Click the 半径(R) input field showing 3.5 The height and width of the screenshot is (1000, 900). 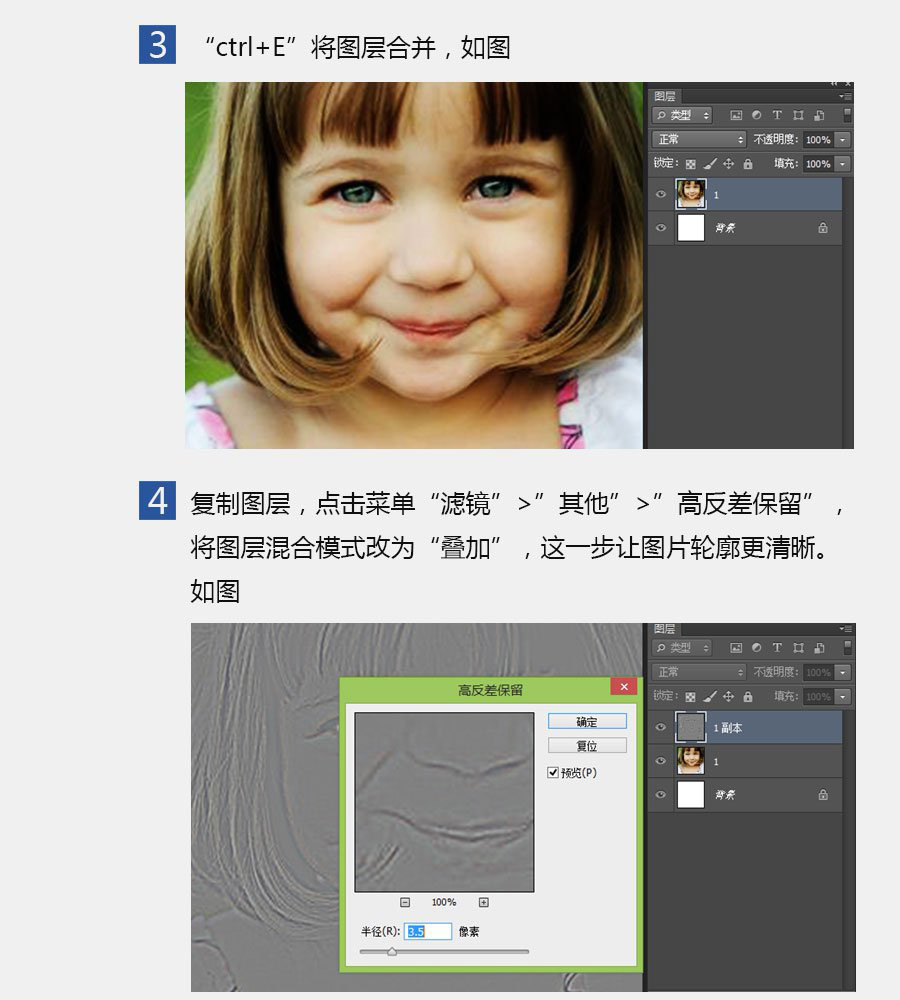[427, 931]
